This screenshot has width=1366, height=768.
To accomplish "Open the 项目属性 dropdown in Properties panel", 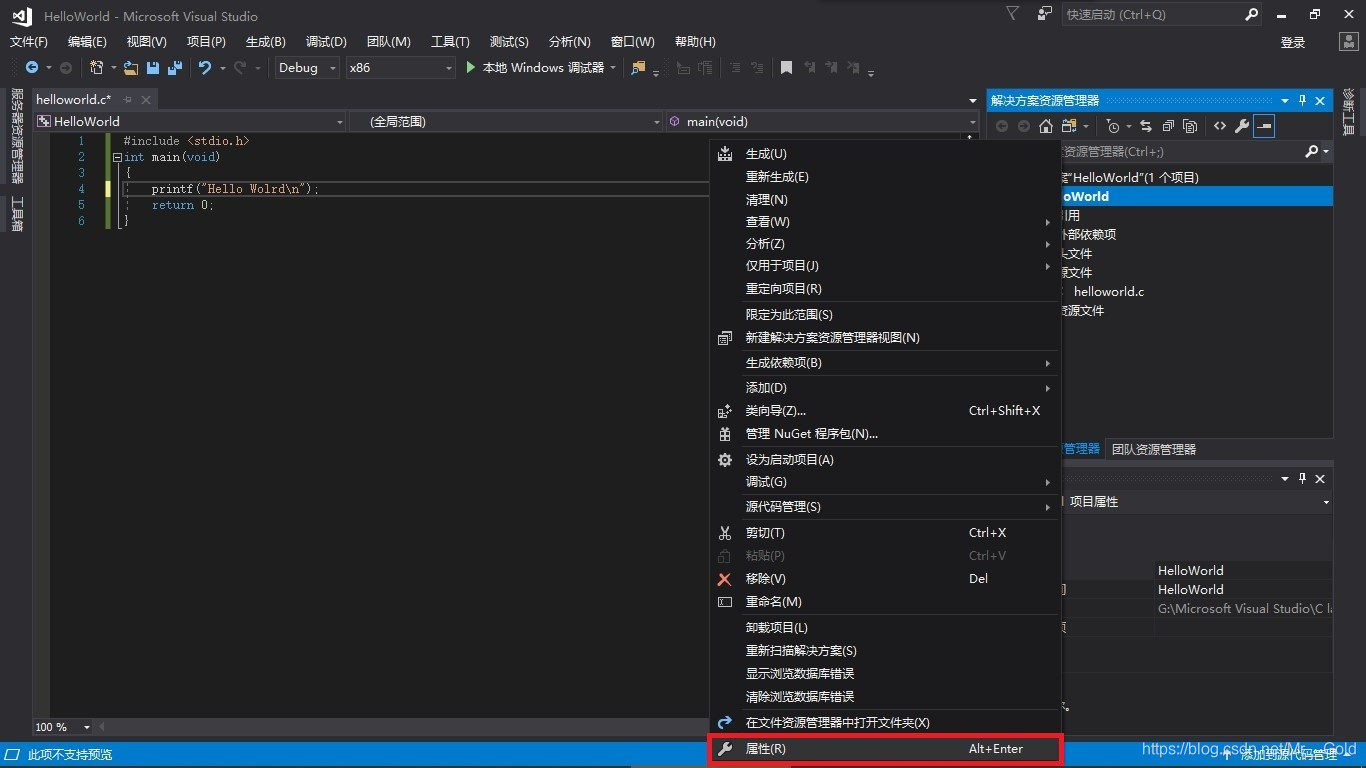I will coord(1326,502).
